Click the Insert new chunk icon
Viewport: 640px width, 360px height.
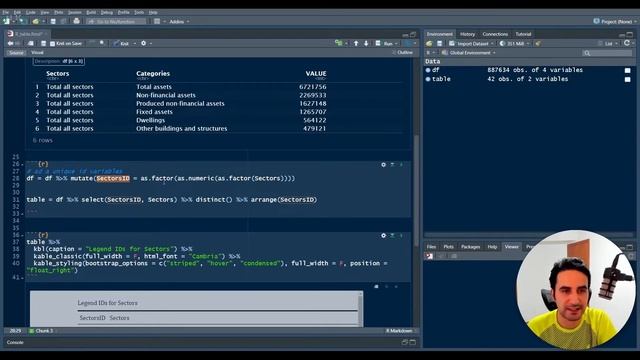pyautogui.click(x=339, y=43)
